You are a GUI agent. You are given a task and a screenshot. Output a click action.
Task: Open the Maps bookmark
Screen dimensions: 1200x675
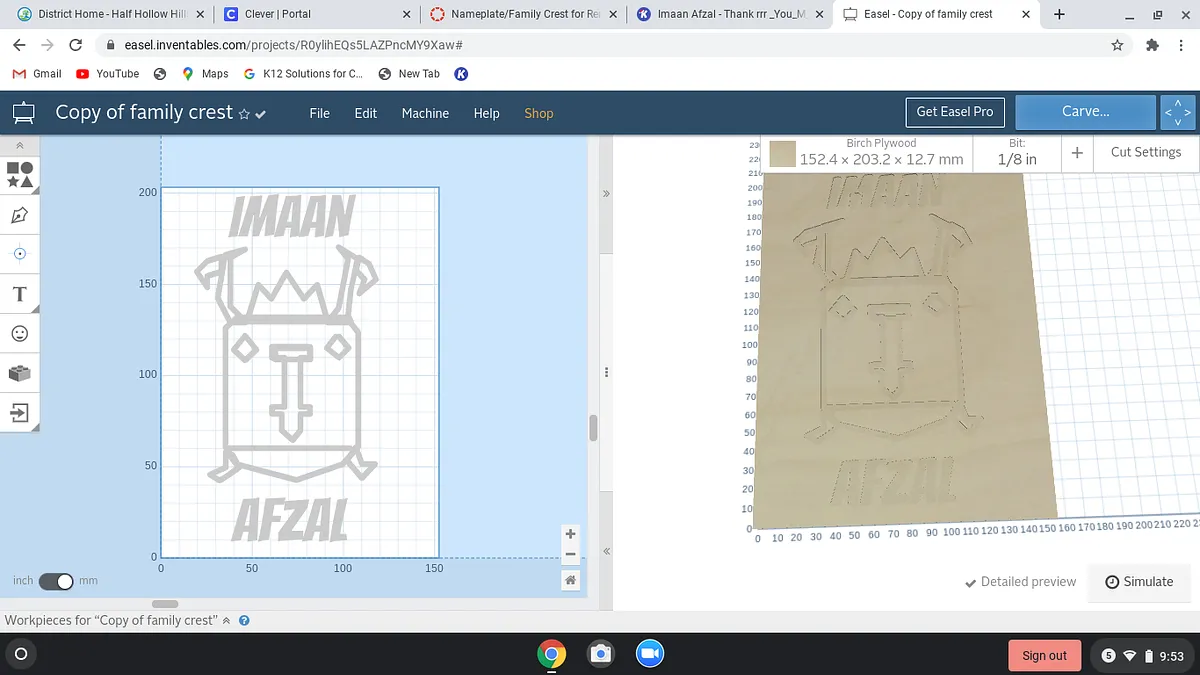205,74
